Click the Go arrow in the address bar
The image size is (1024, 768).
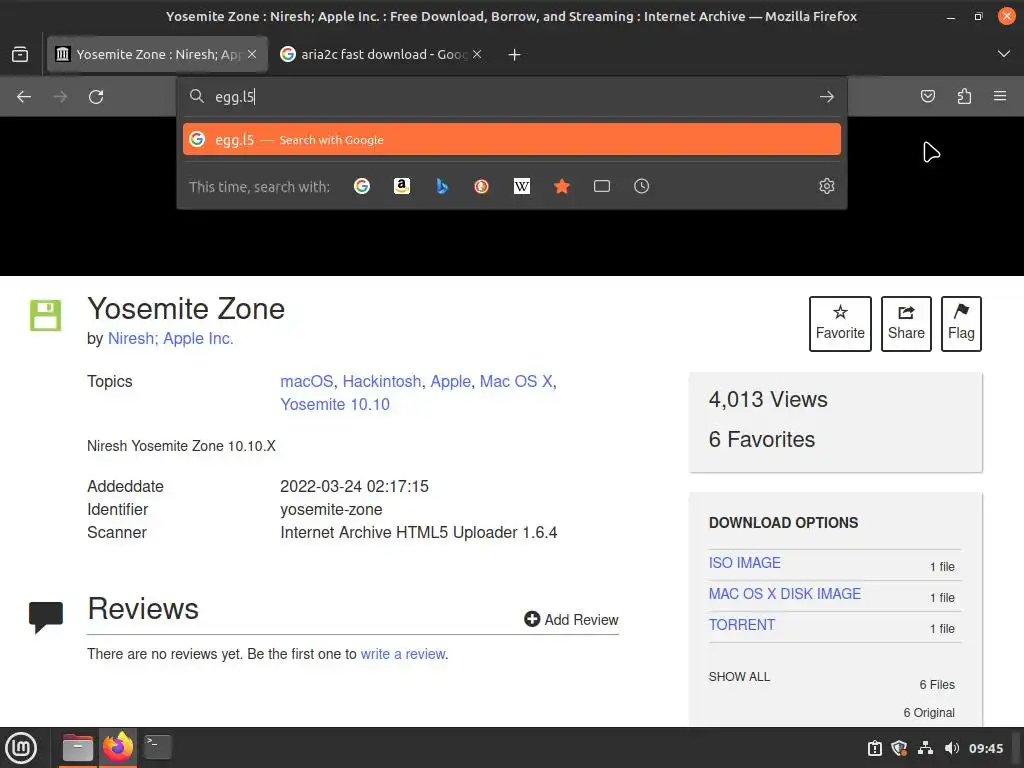pos(827,97)
